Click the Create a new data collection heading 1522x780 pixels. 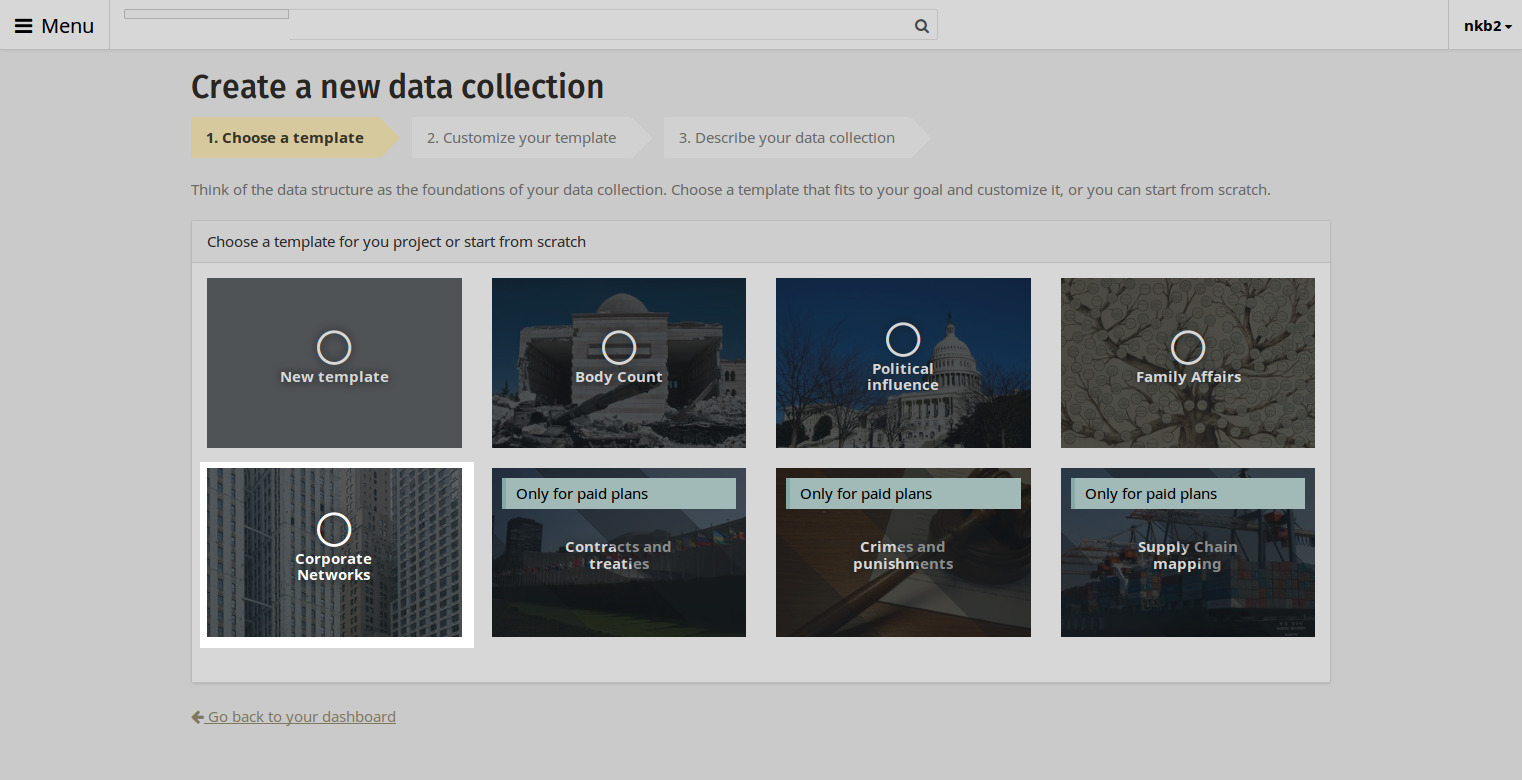(397, 87)
